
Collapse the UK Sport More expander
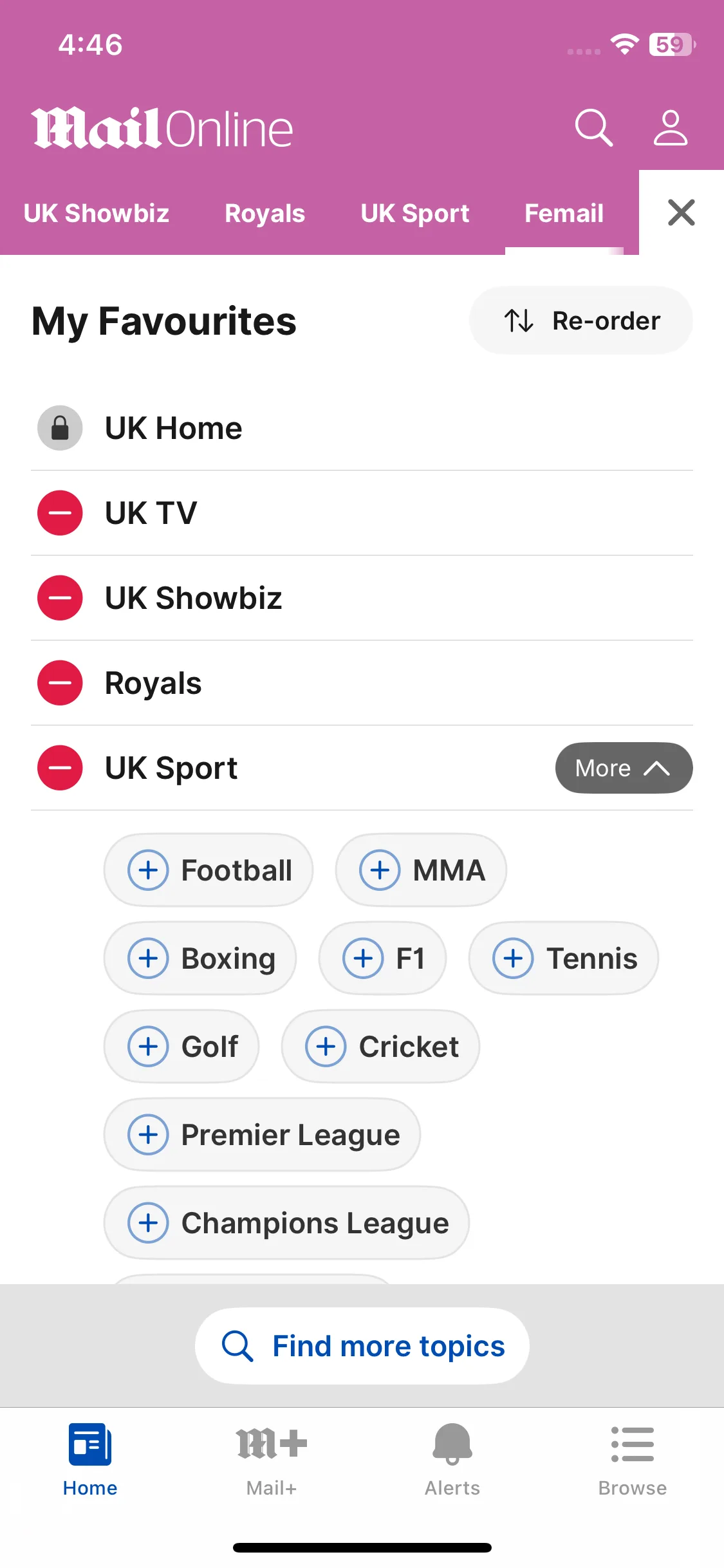624,768
